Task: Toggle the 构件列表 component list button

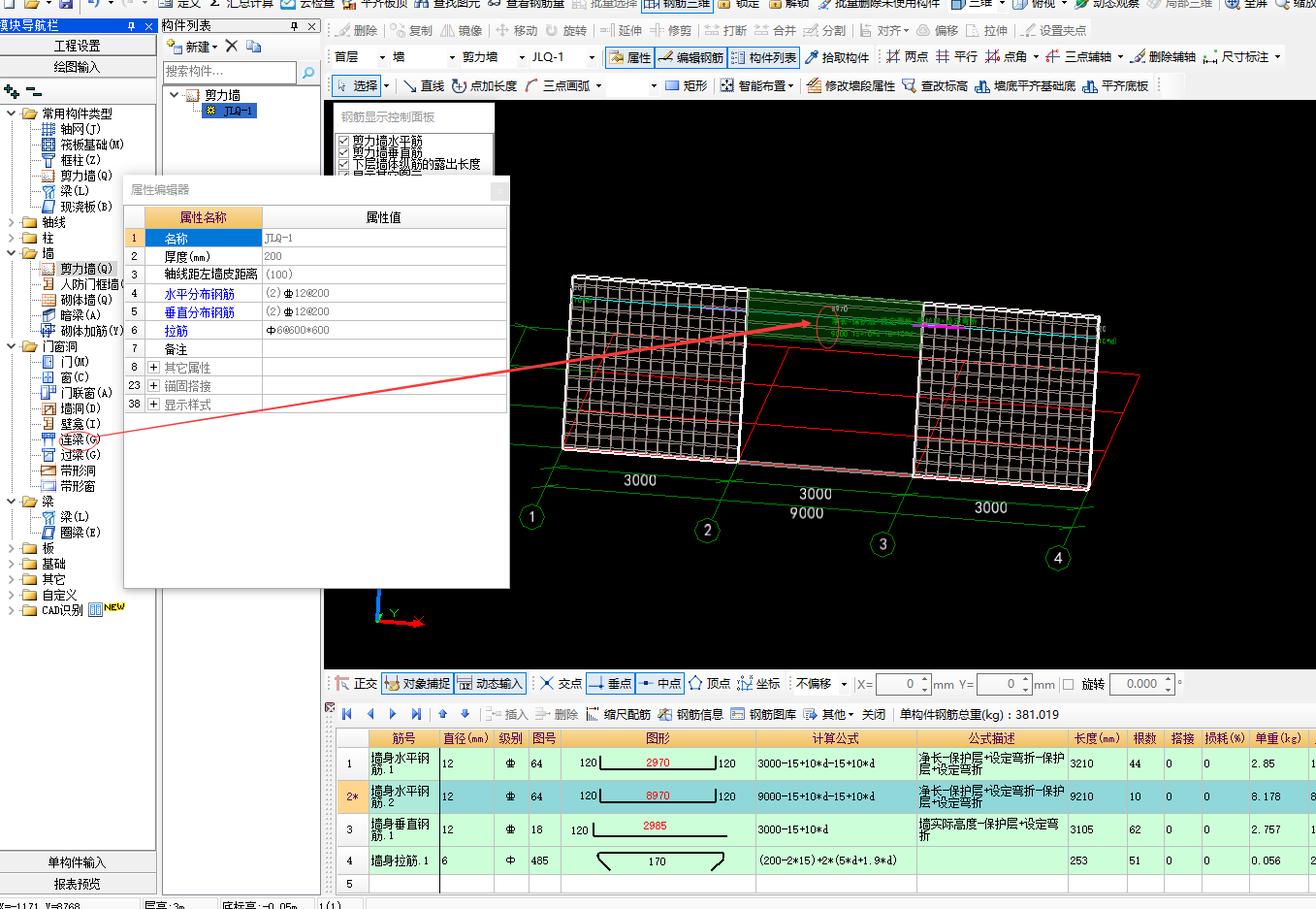Action: (763, 58)
